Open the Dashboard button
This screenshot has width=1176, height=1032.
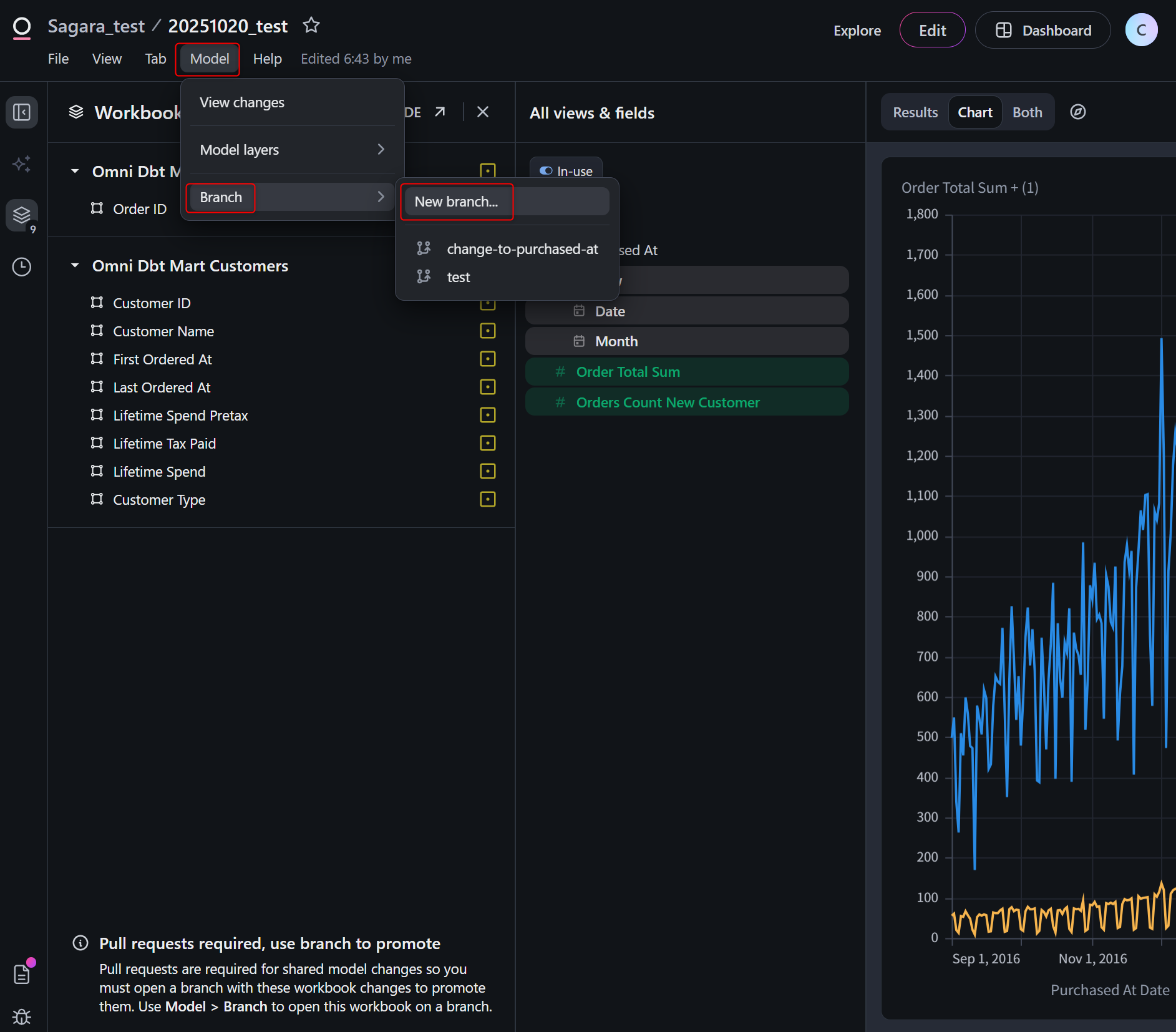coord(1043,31)
